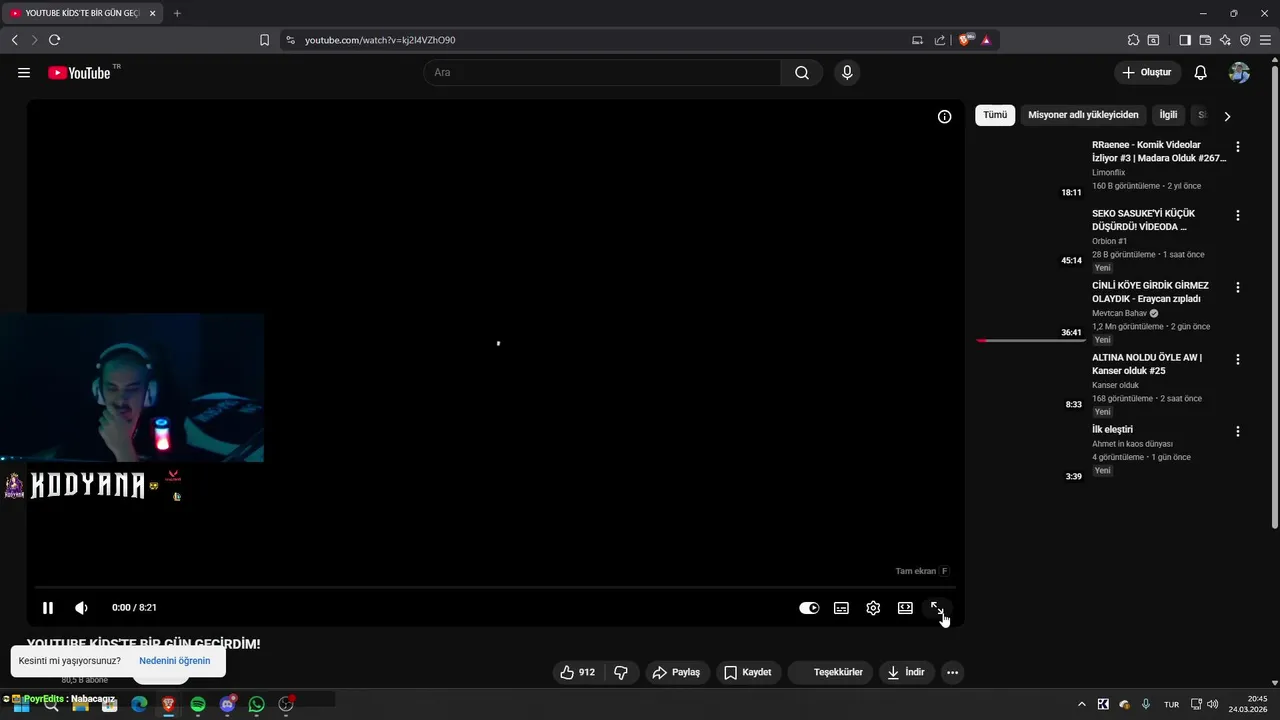Image resolution: width=1280 pixels, height=720 pixels.
Task: Click the Paylaş share button
Action: [677, 673]
